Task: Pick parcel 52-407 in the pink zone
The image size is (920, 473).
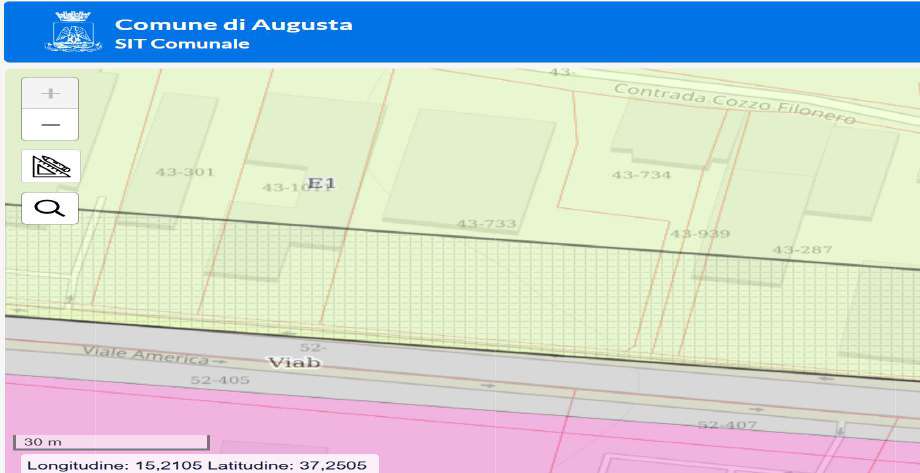Action: coord(726,425)
